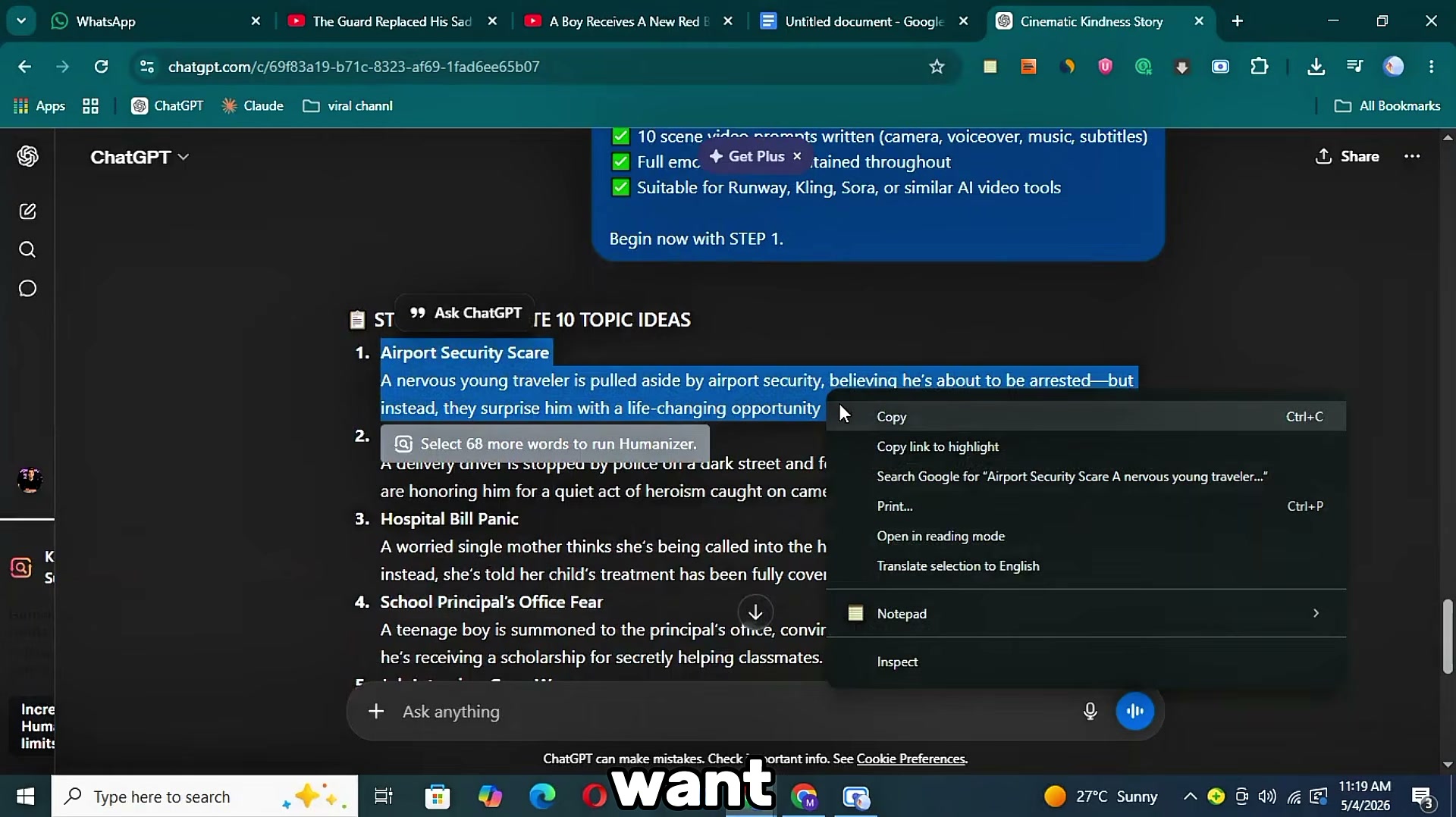The image size is (1456, 817).
Task: Open Task View on the taskbar
Action: [x=384, y=797]
